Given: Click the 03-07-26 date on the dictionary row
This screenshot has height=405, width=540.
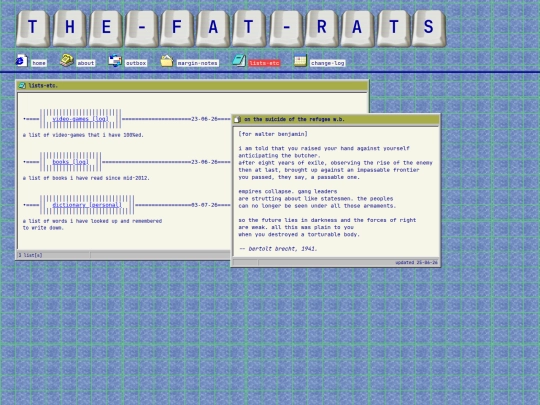Looking at the screenshot, I should point(205,205).
